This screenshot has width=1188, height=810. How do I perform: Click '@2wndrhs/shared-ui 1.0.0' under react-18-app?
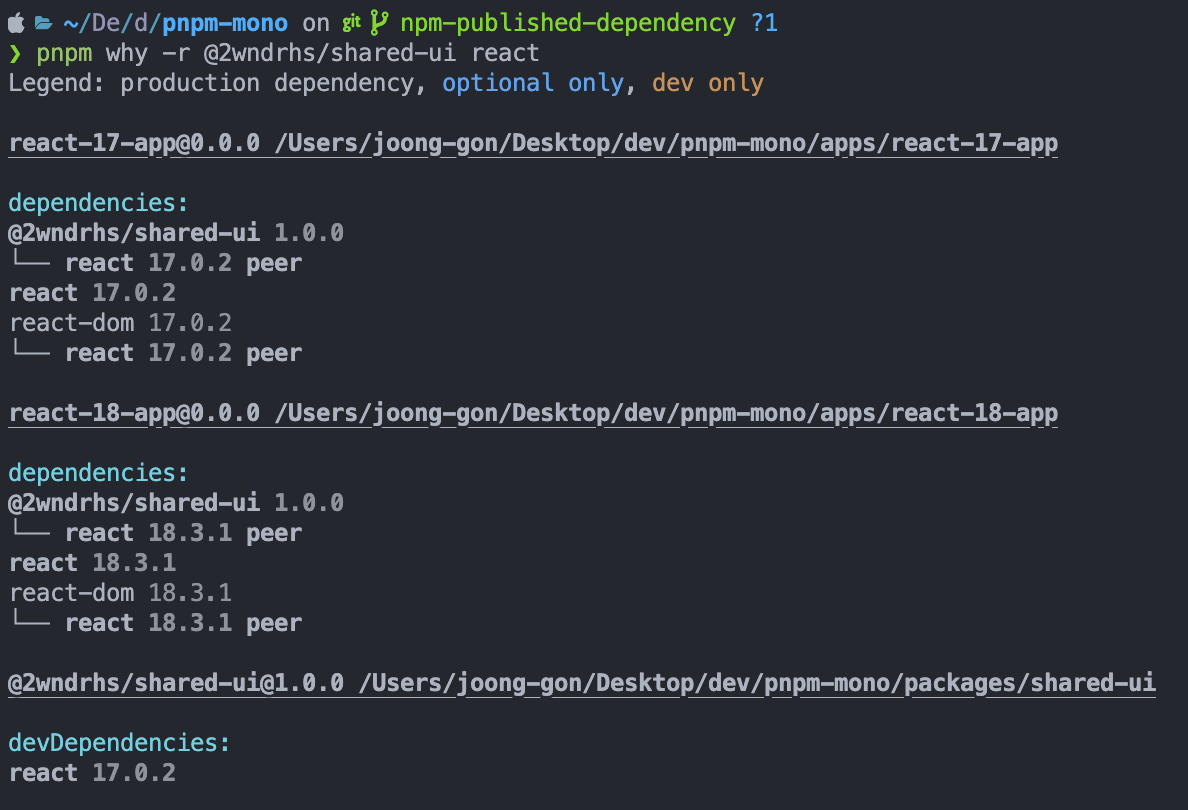(176, 502)
